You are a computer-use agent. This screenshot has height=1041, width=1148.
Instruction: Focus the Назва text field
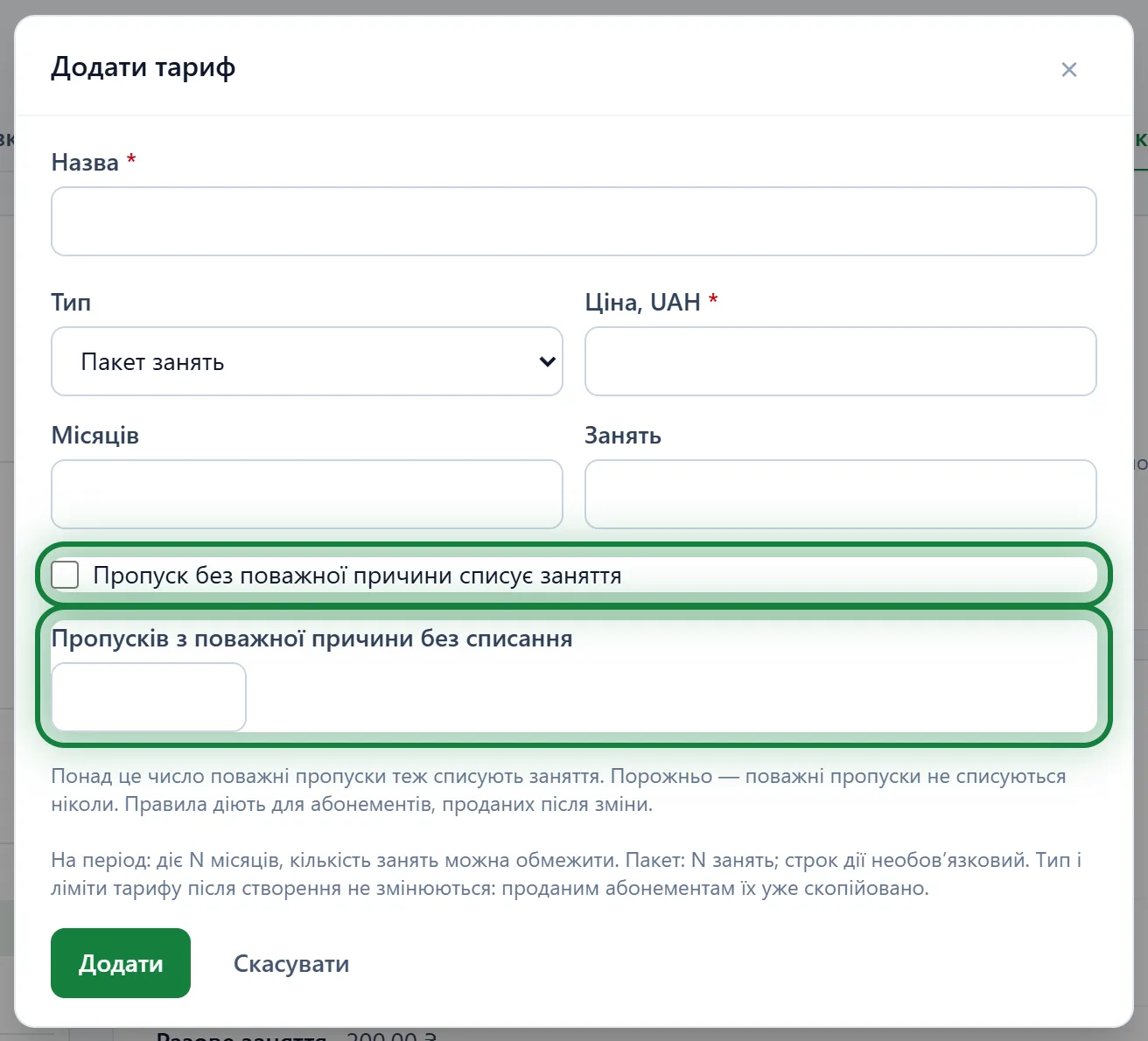point(574,221)
